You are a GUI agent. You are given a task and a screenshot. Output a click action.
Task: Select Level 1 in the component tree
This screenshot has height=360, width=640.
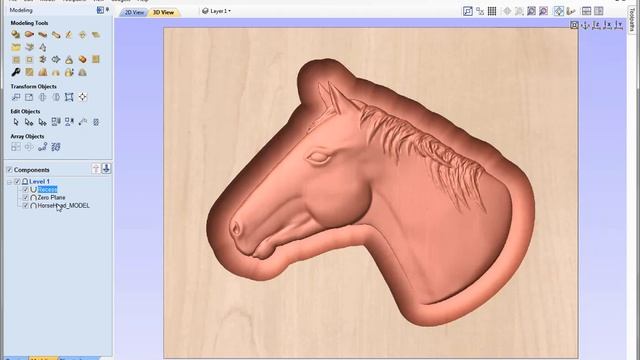(x=40, y=181)
